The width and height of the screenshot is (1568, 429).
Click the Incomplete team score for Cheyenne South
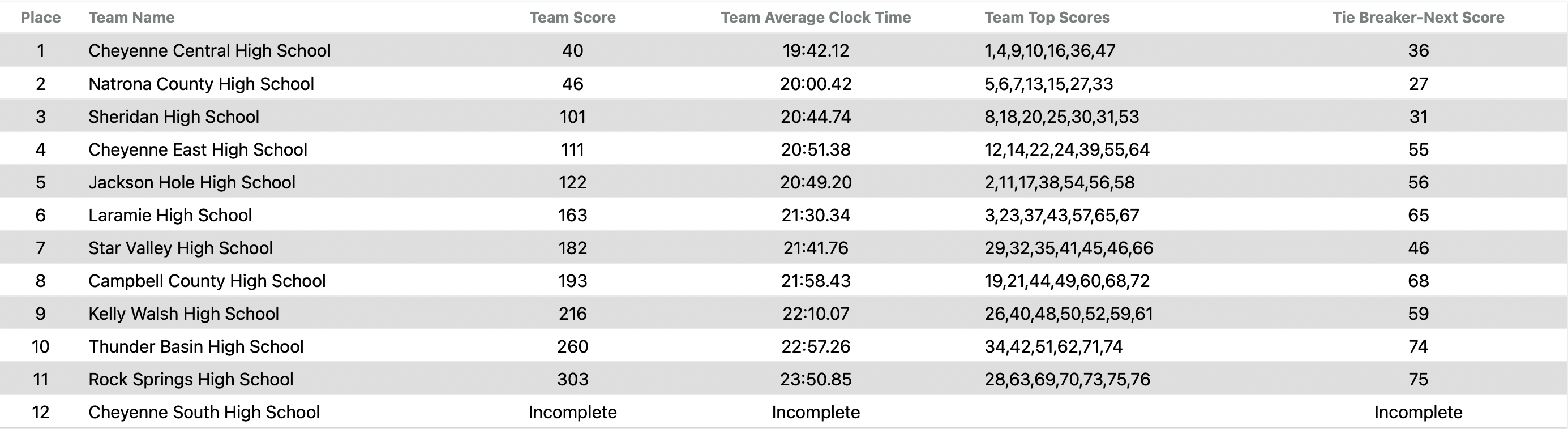point(572,413)
